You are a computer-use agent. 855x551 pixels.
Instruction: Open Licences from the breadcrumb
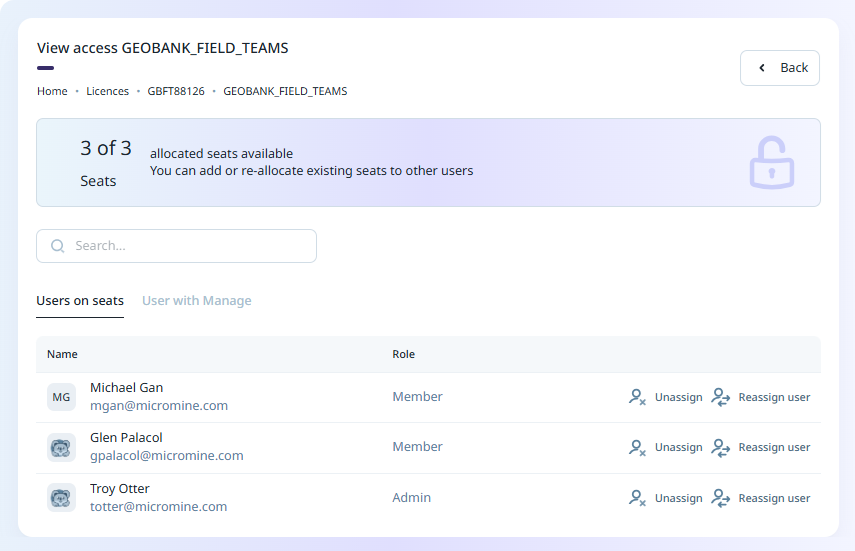(x=107, y=91)
